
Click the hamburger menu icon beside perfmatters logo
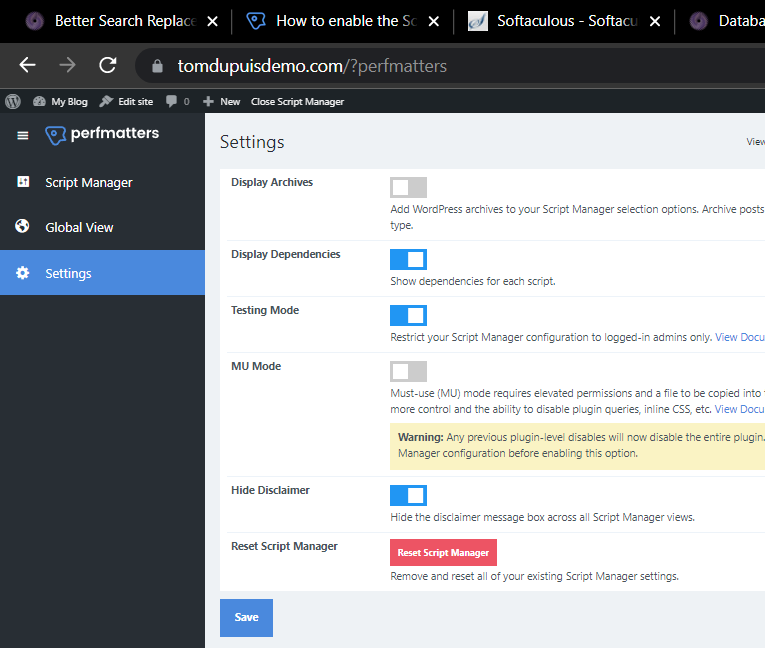(23, 135)
